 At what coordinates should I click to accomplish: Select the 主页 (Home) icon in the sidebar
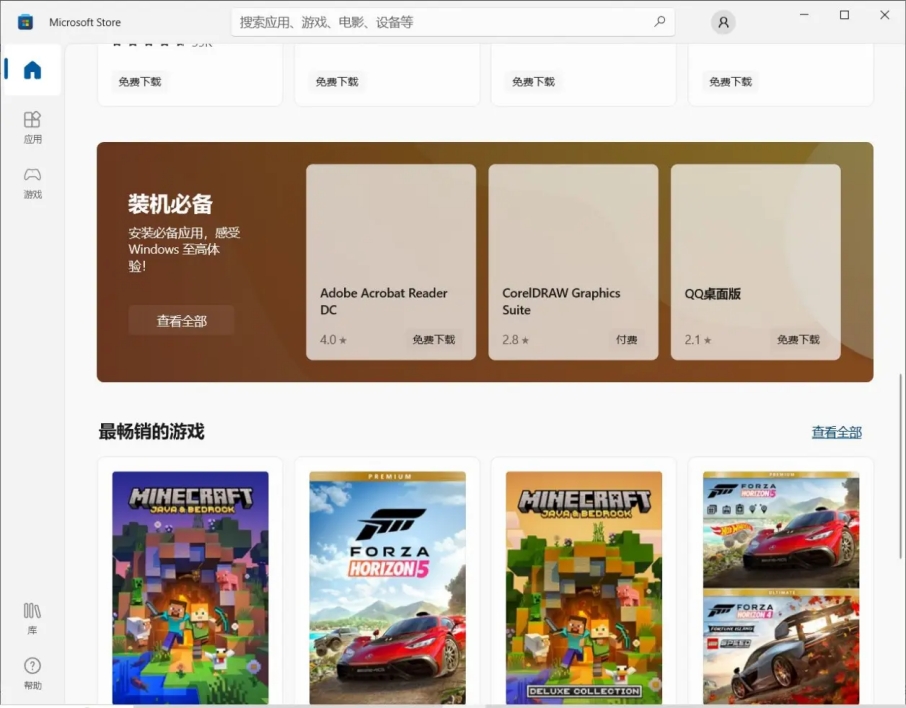pyautogui.click(x=32, y=70)
